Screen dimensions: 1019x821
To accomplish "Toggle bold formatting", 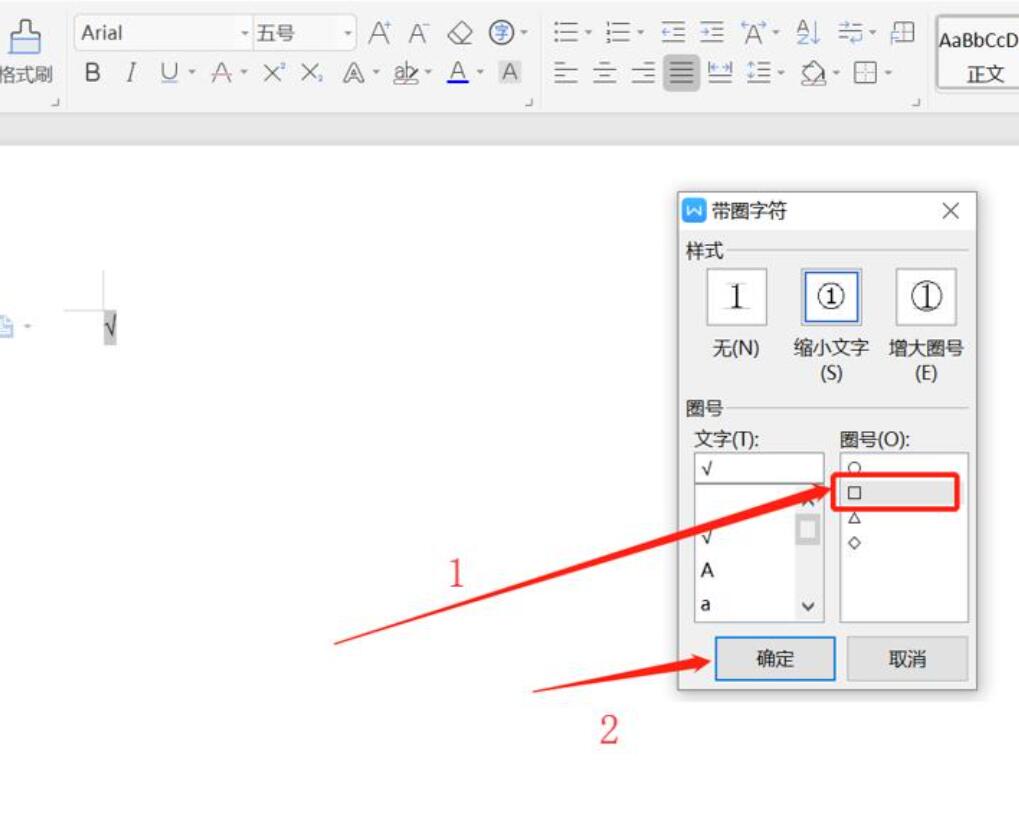I will [92, 72].
